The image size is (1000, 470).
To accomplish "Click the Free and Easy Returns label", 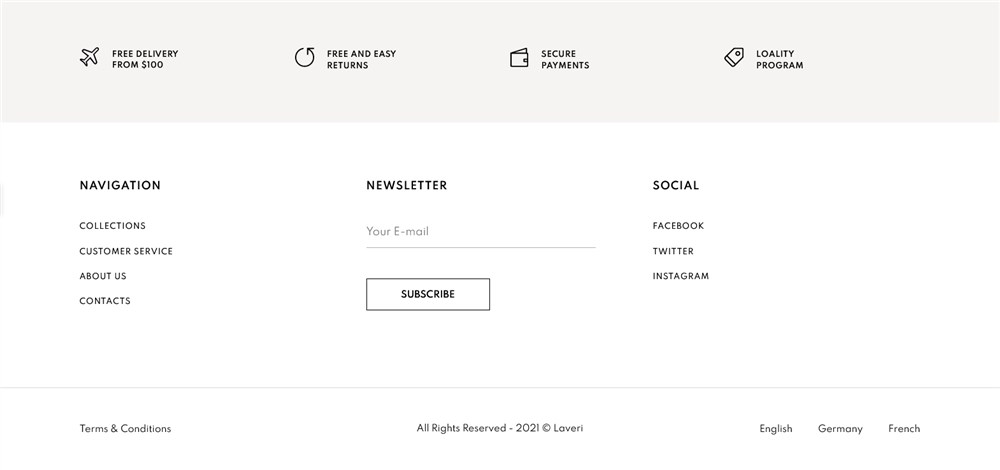I will pyautogui.click(x=361, y=59).
